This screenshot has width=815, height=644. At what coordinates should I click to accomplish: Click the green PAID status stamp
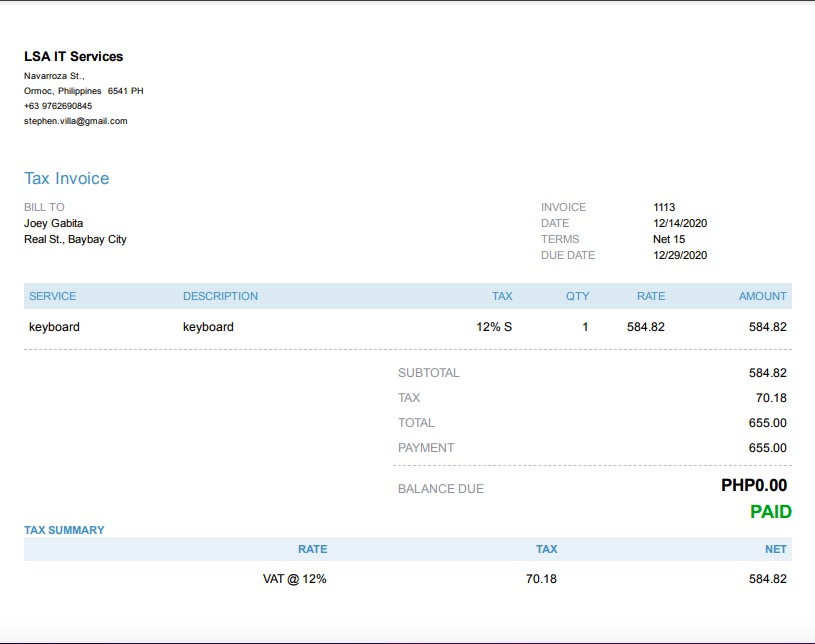[771, 512]
